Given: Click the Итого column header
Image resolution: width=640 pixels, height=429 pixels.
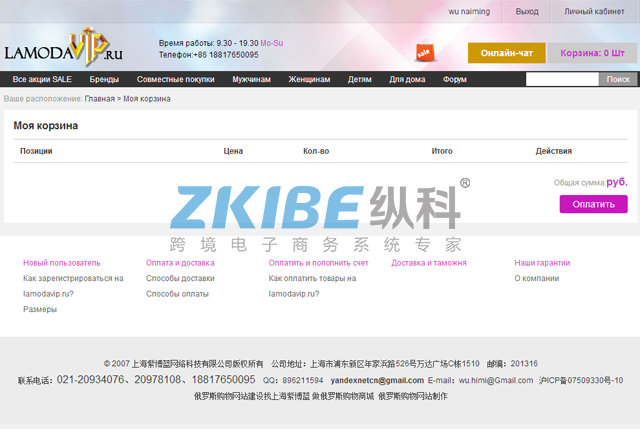Looking at the screenshot, I should pyautogui.click(x=442, y=151).
